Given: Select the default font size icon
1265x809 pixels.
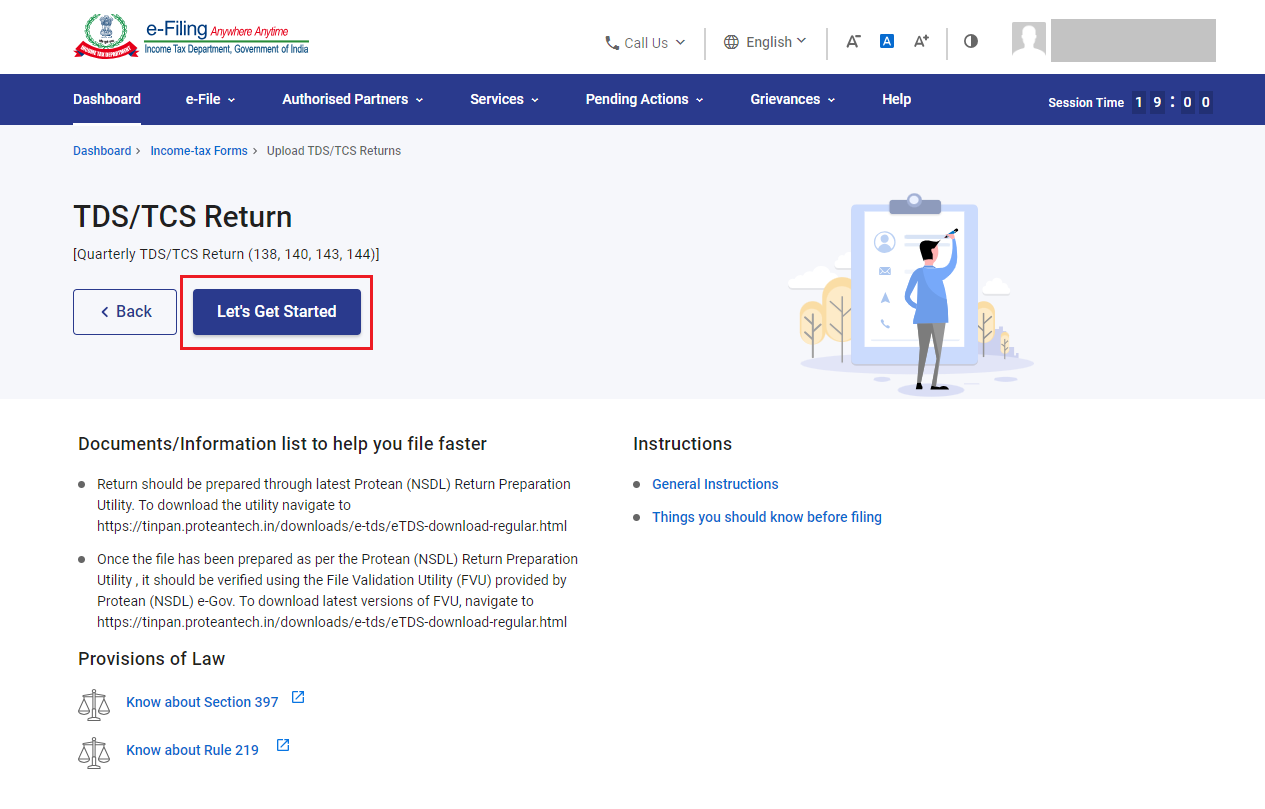Looking at the screenshot, I should click(887, 41).
